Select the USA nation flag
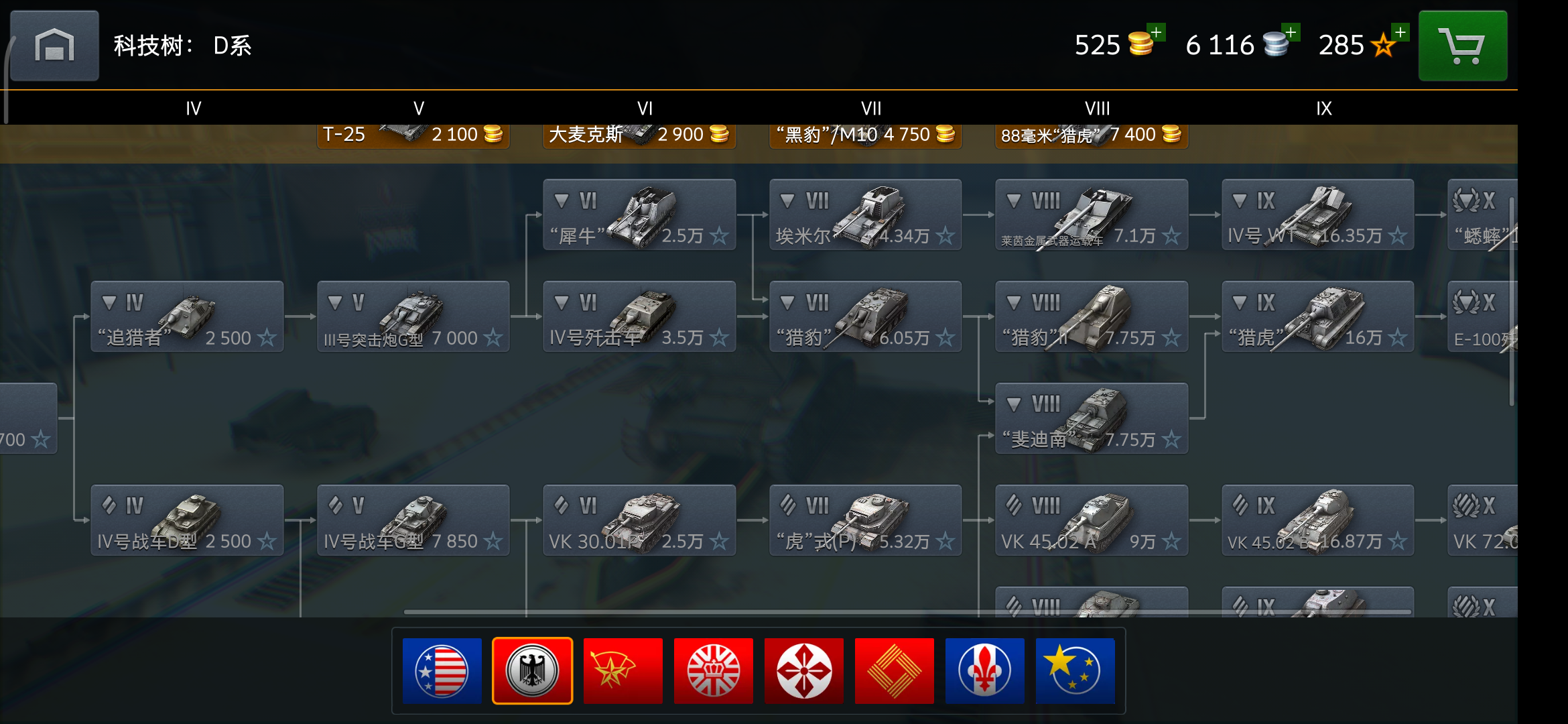This screenshot has width=1568, height=724. pos(442,670)
